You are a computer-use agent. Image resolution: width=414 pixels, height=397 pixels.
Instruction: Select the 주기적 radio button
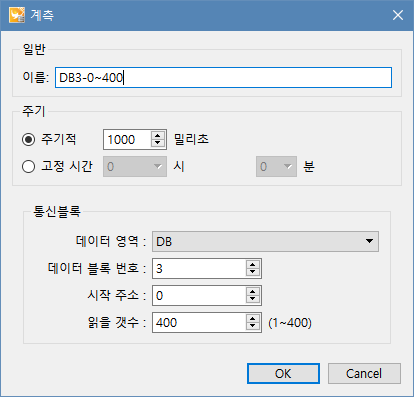(28, 139)
